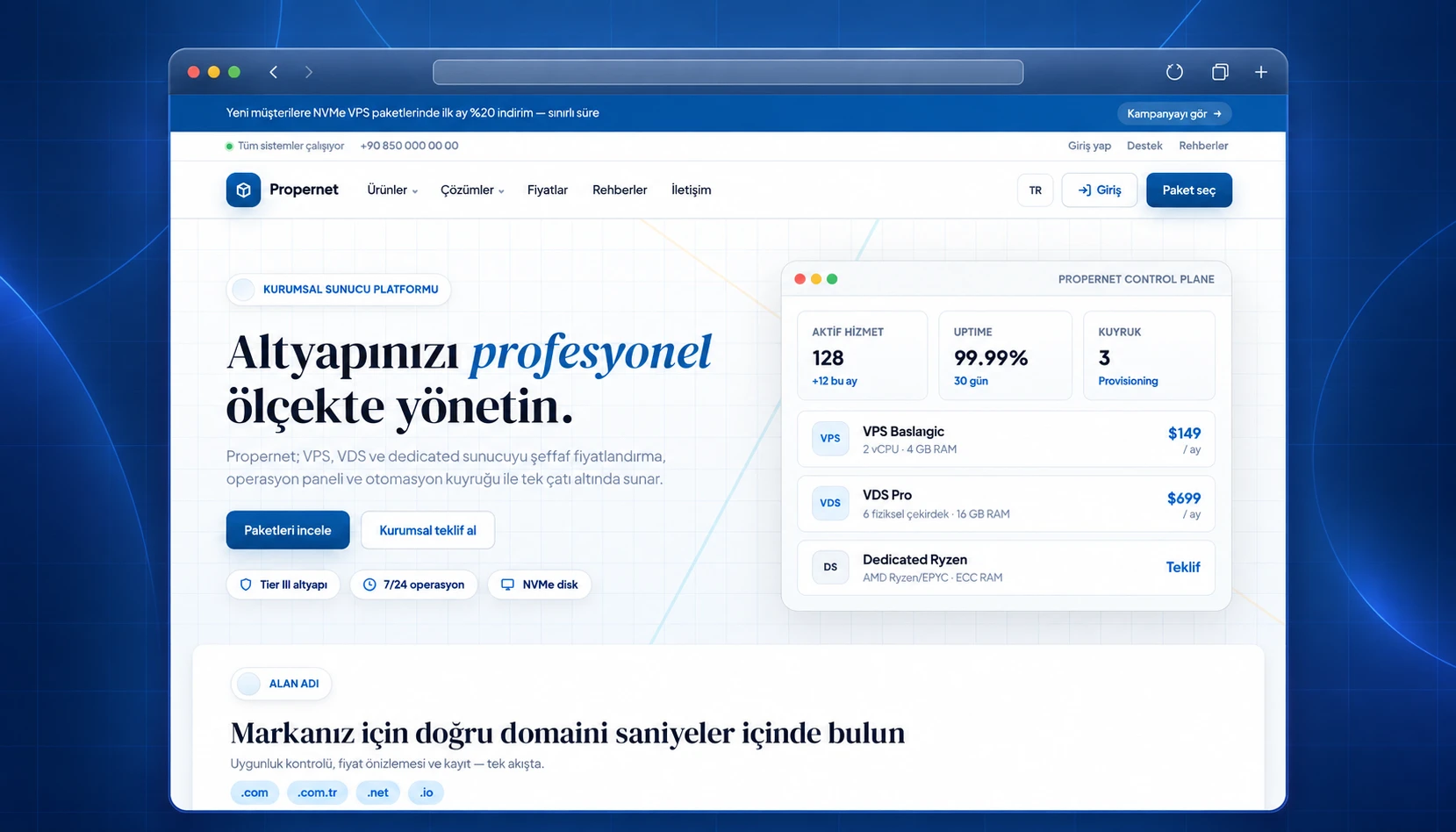Click the VPS badge icon in VPS Başlangıç row
The image size is (1456, 832).
pos(830,438)
